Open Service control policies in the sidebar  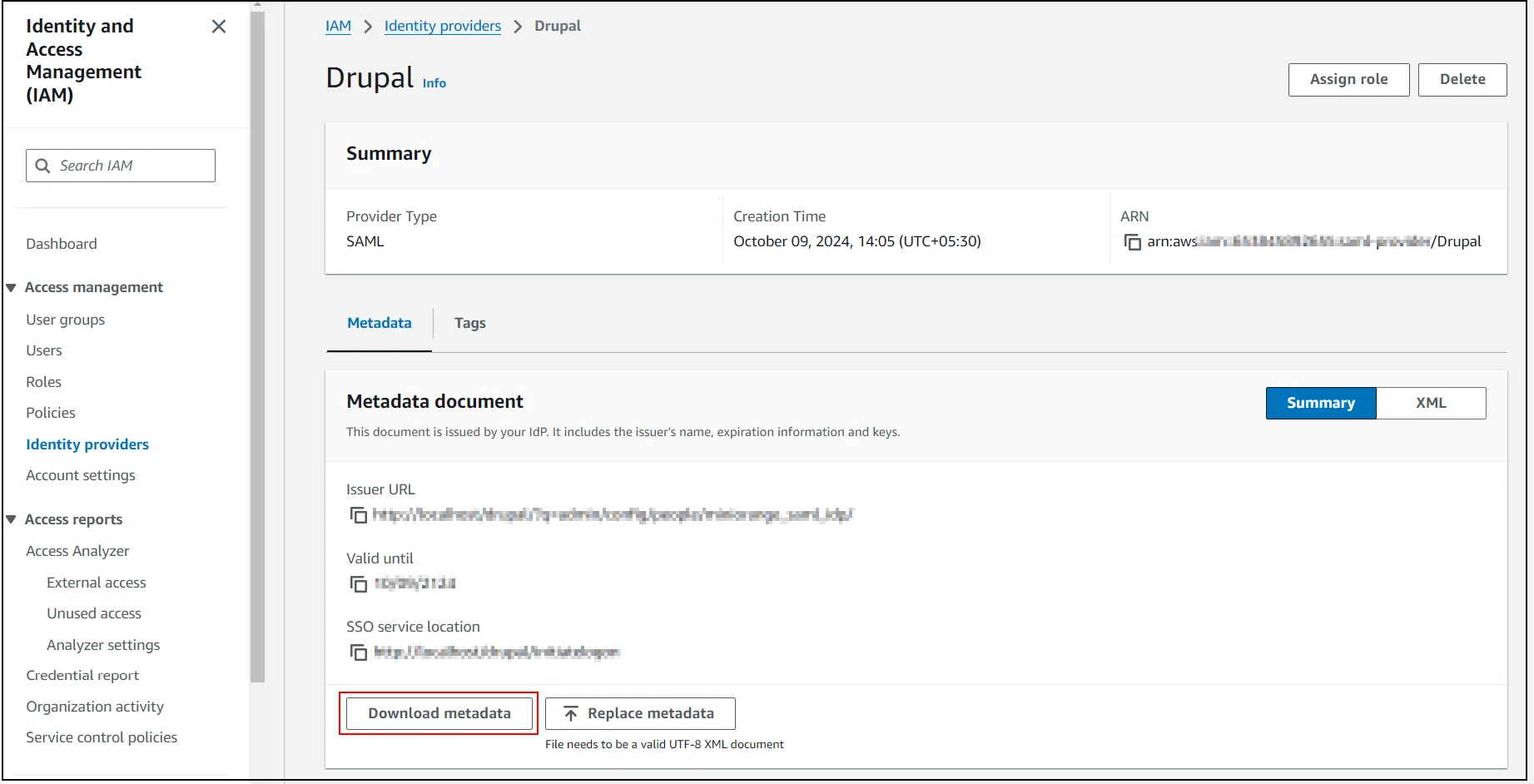point(102,737)
